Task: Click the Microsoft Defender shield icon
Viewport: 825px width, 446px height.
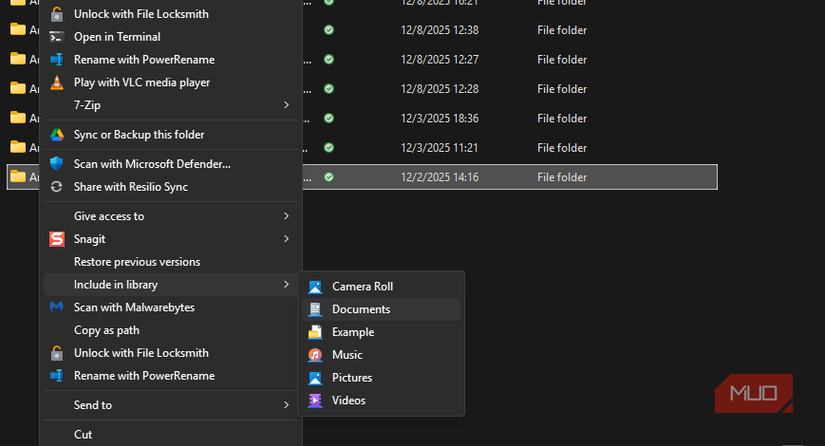Action: pos(57,164)
